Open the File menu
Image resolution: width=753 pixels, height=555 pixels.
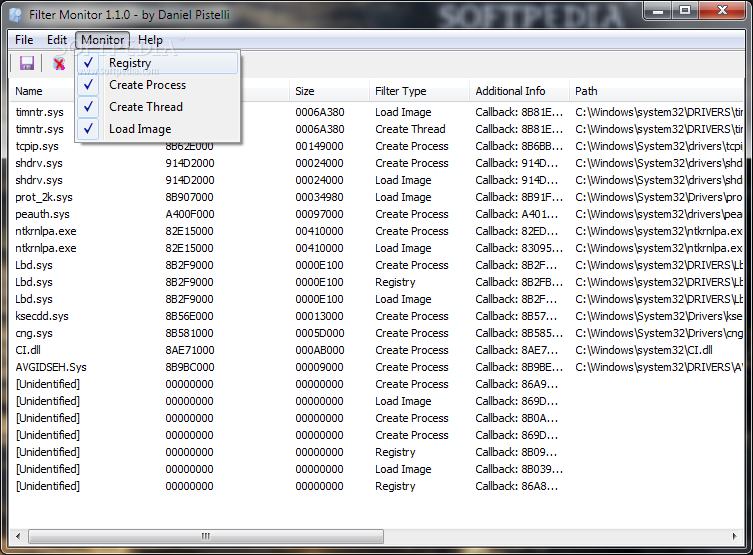(x=24, y=40)
